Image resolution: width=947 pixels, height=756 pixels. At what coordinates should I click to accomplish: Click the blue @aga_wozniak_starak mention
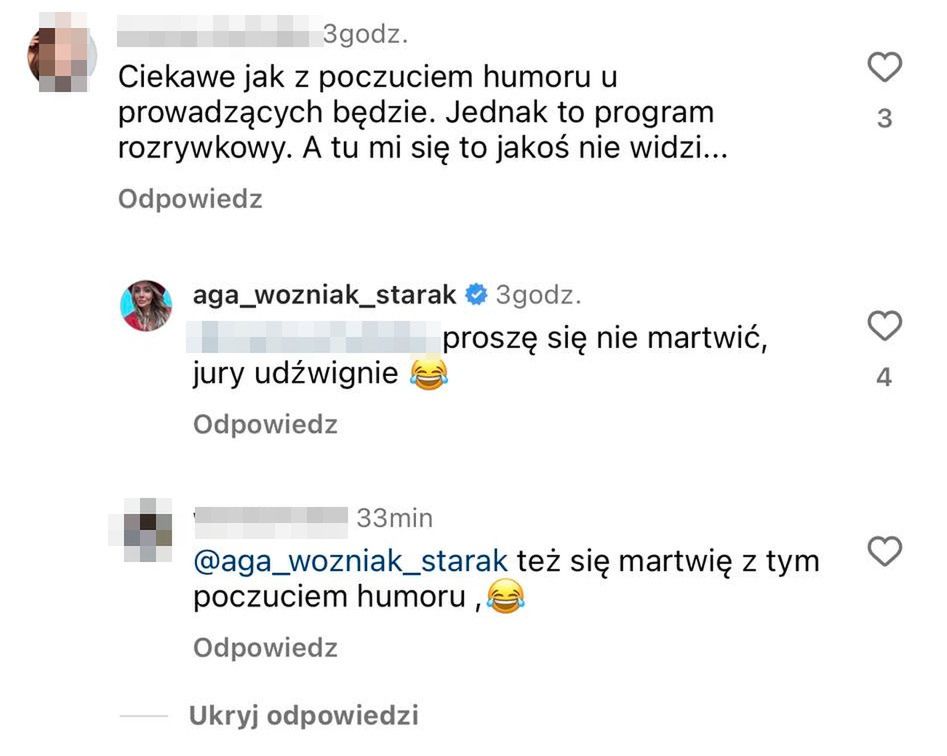pos(351,561)
